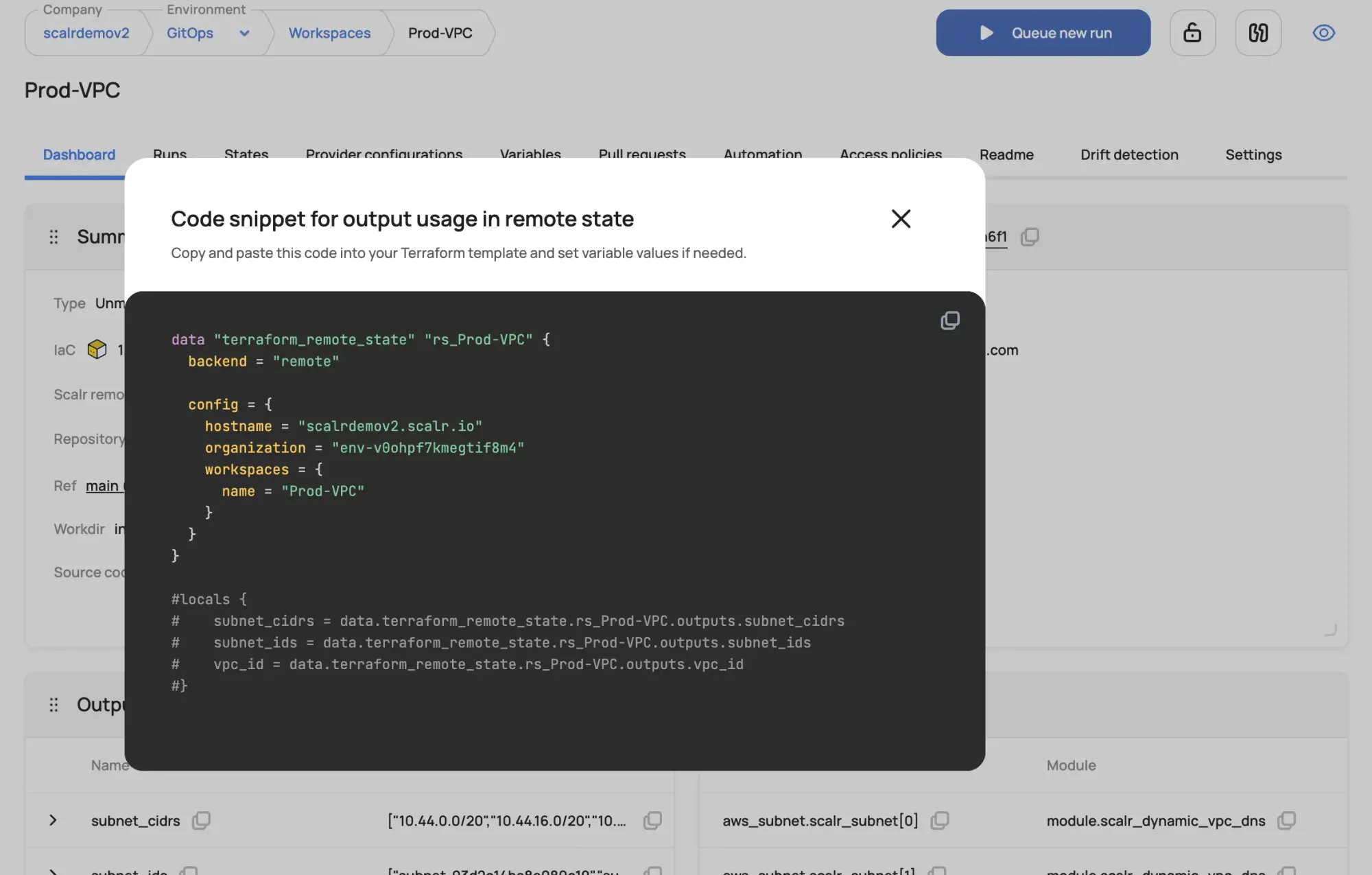Go to Workspaces breadcrumb link
1372x875 pixels.
pos(329,33)
